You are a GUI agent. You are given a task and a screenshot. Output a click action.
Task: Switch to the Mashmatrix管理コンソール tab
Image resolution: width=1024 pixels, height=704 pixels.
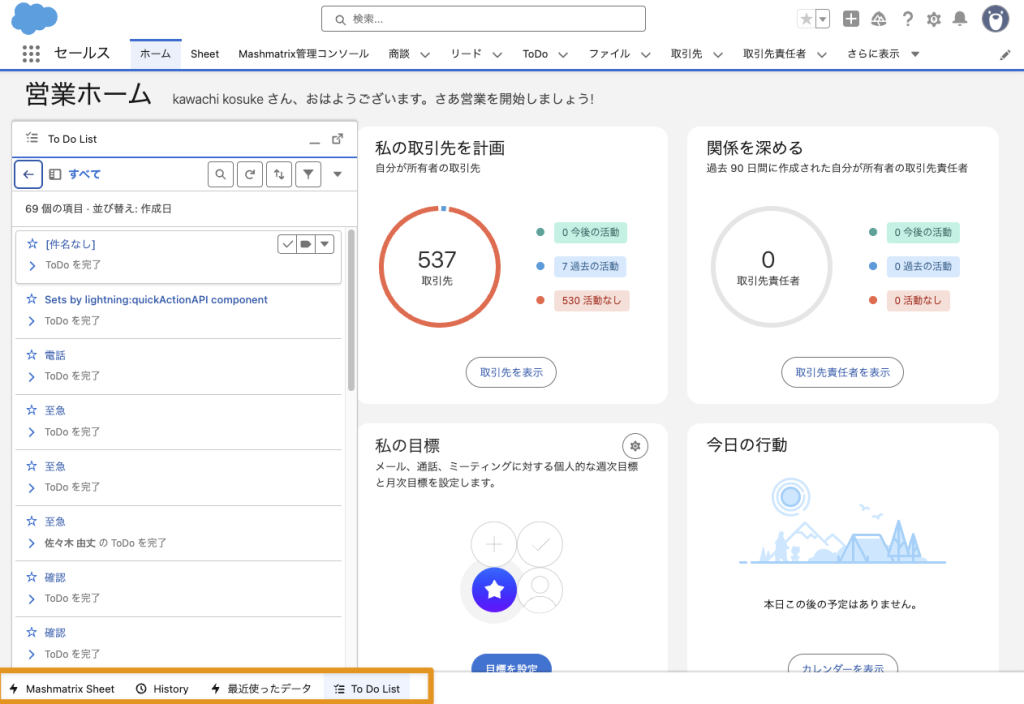pos(303,54)
